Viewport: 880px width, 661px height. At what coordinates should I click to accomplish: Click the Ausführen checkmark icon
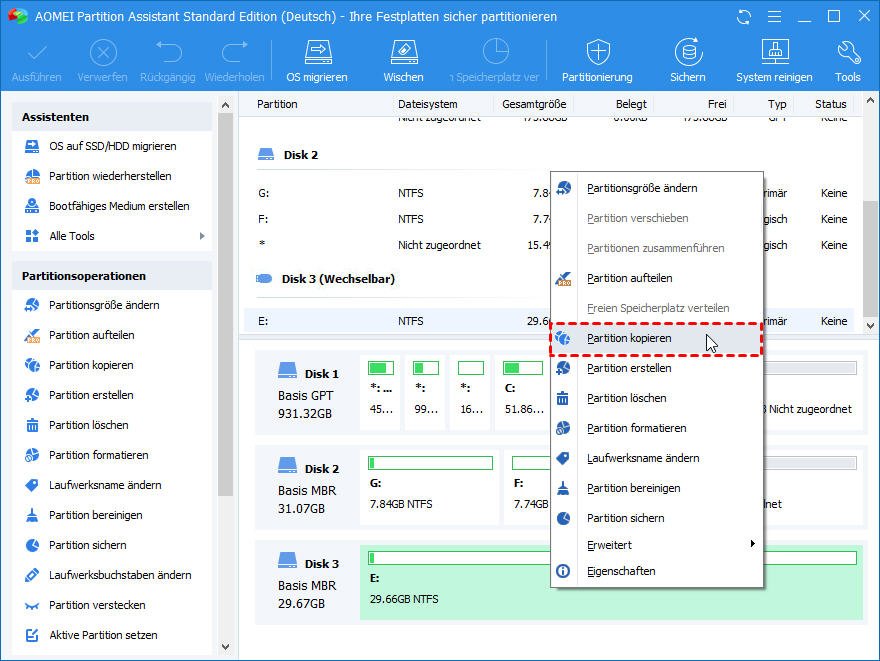coord(36,61)
